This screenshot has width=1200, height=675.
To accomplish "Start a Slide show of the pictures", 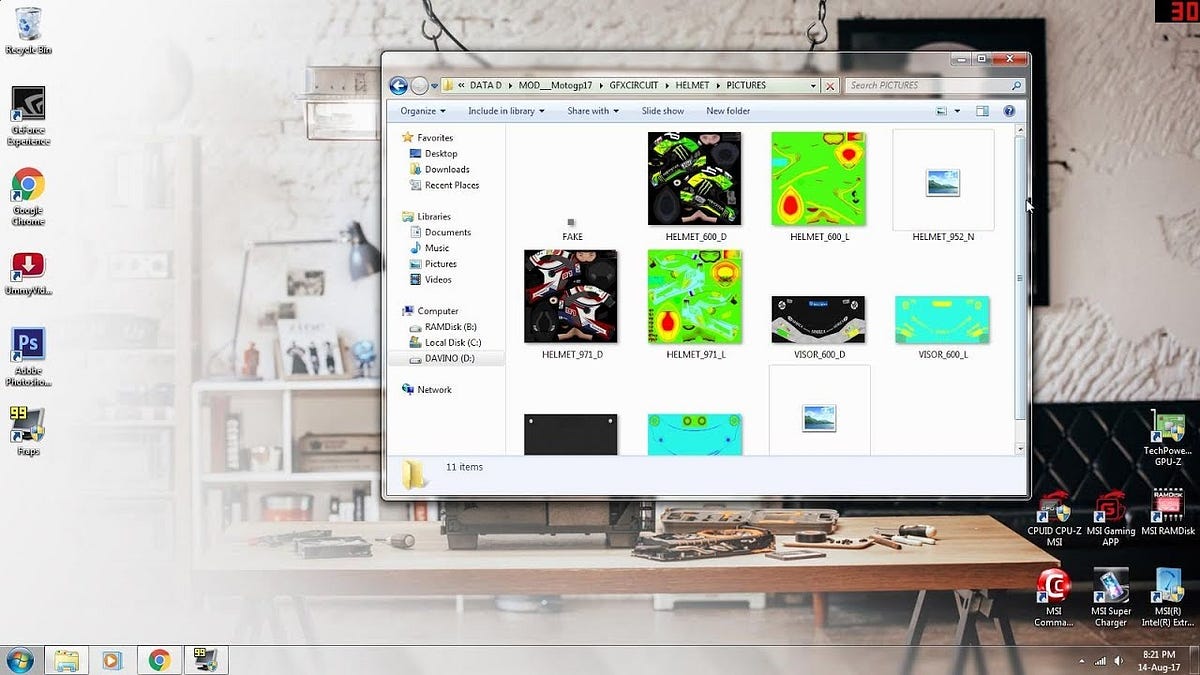I will pos(662,111).
